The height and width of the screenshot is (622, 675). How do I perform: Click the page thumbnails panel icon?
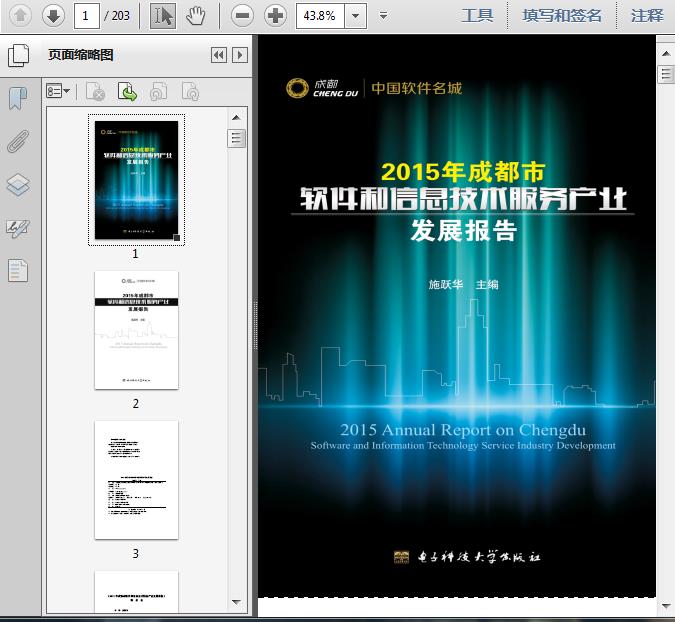pyautogui.click(x=19, y=55)
